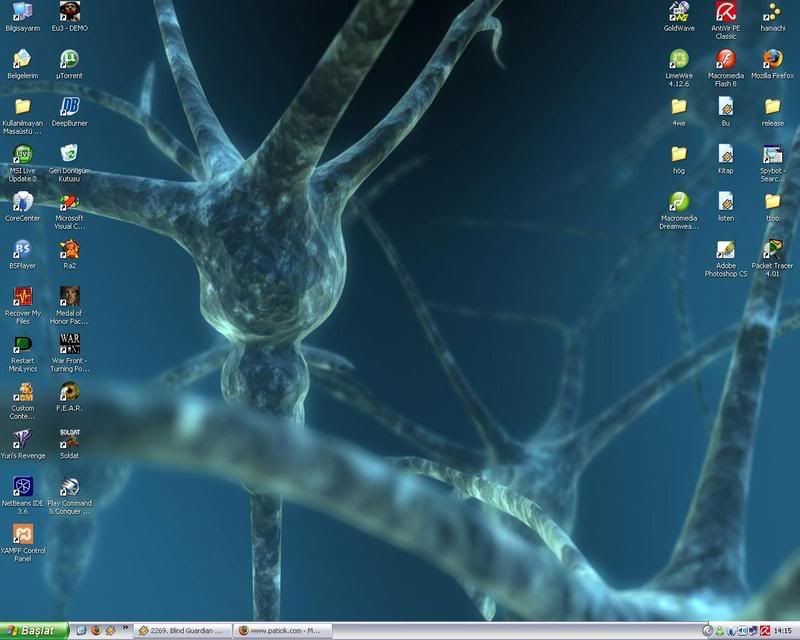Launch the Eu3 - DEMO shortcut
The image size is (800, 640).
point(69,17)
